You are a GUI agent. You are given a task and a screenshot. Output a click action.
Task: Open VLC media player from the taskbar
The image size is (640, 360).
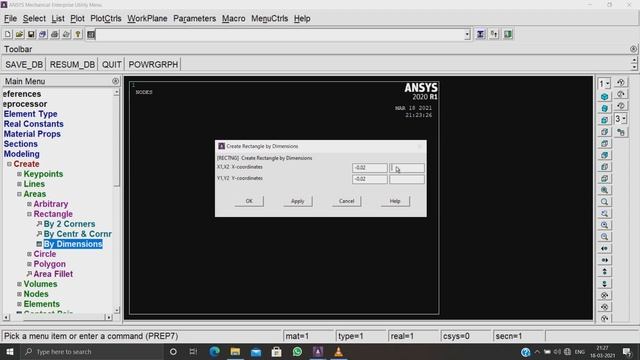338,351
